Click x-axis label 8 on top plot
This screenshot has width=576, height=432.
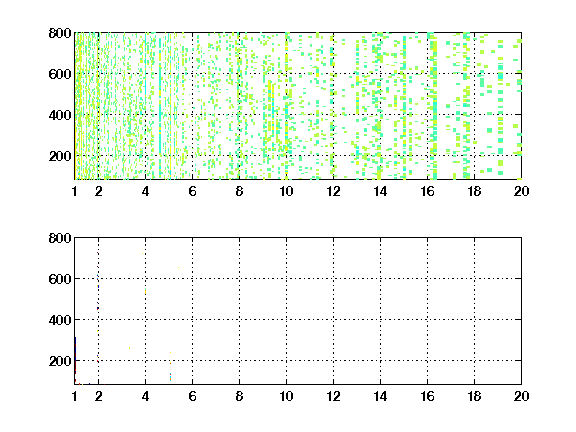[239, 191]
